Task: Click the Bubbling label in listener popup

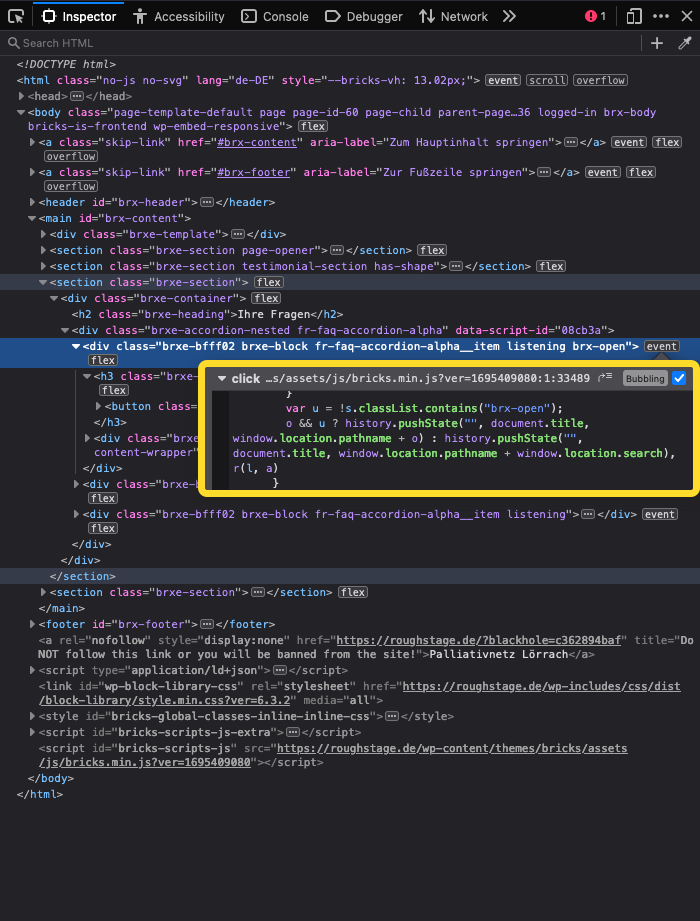Action: point(645,379)
